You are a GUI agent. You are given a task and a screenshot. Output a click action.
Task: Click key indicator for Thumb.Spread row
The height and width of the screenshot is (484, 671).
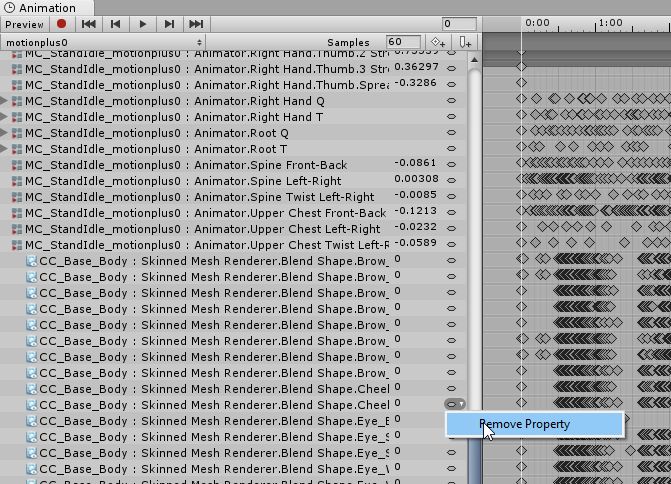[451, 84]
